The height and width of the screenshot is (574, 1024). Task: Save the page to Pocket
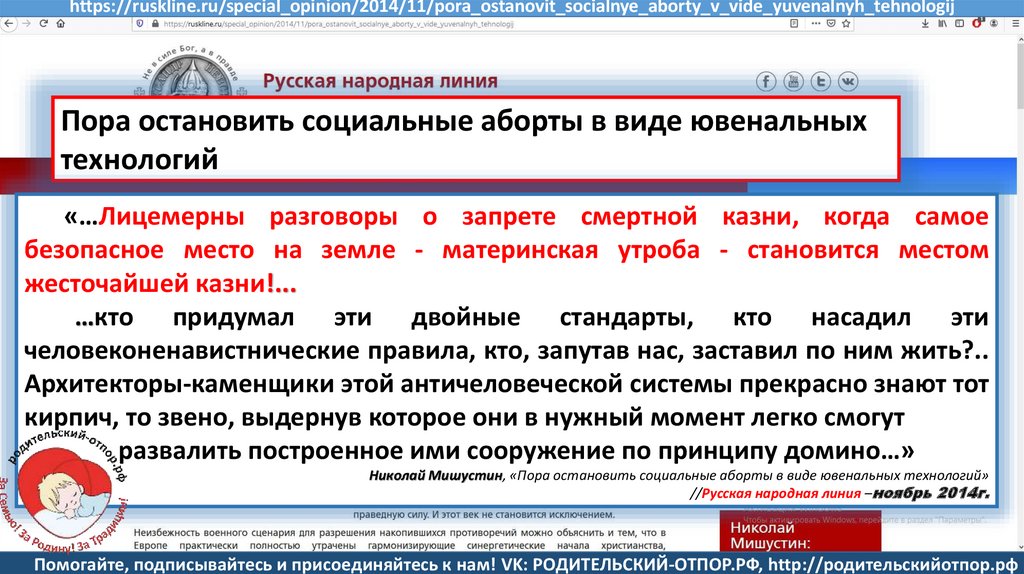click(831, 24)
